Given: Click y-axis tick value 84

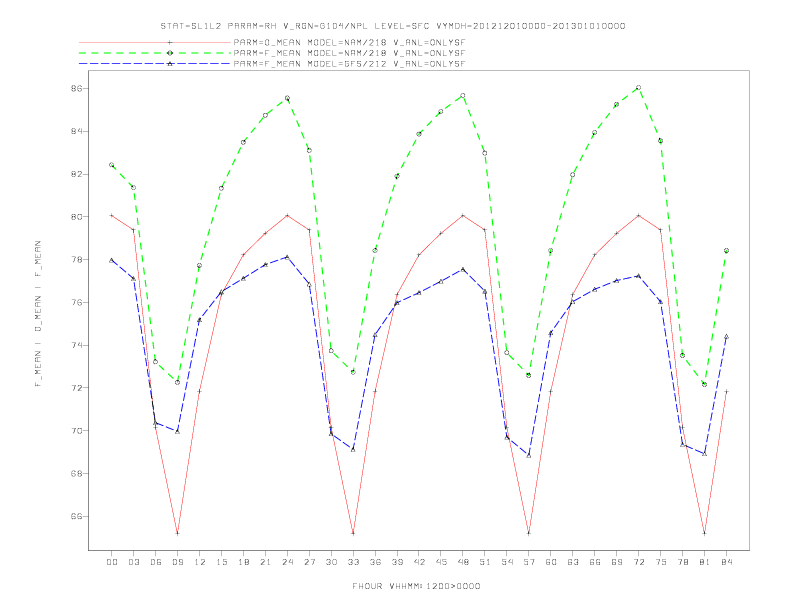Looking at the screenshot, I should tap(77, 131).
